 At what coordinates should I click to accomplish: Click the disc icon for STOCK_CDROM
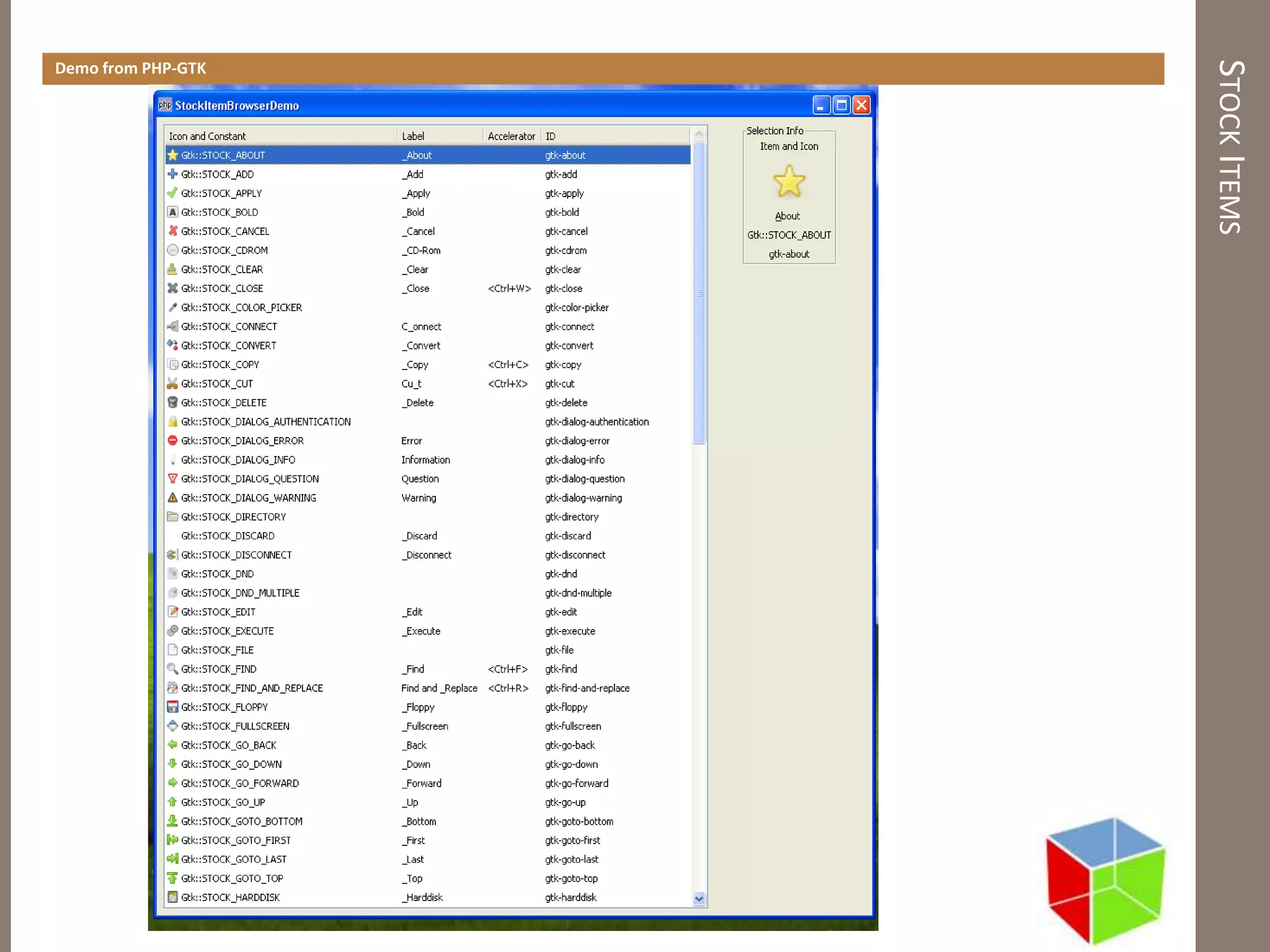click(172, 250)
